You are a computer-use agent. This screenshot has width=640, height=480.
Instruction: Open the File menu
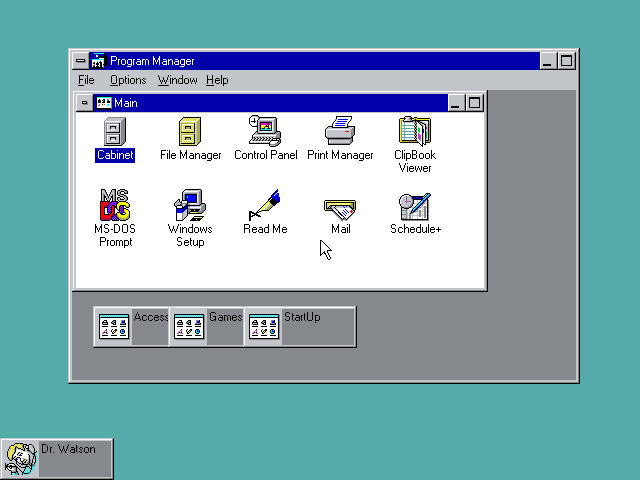[86, 80]
